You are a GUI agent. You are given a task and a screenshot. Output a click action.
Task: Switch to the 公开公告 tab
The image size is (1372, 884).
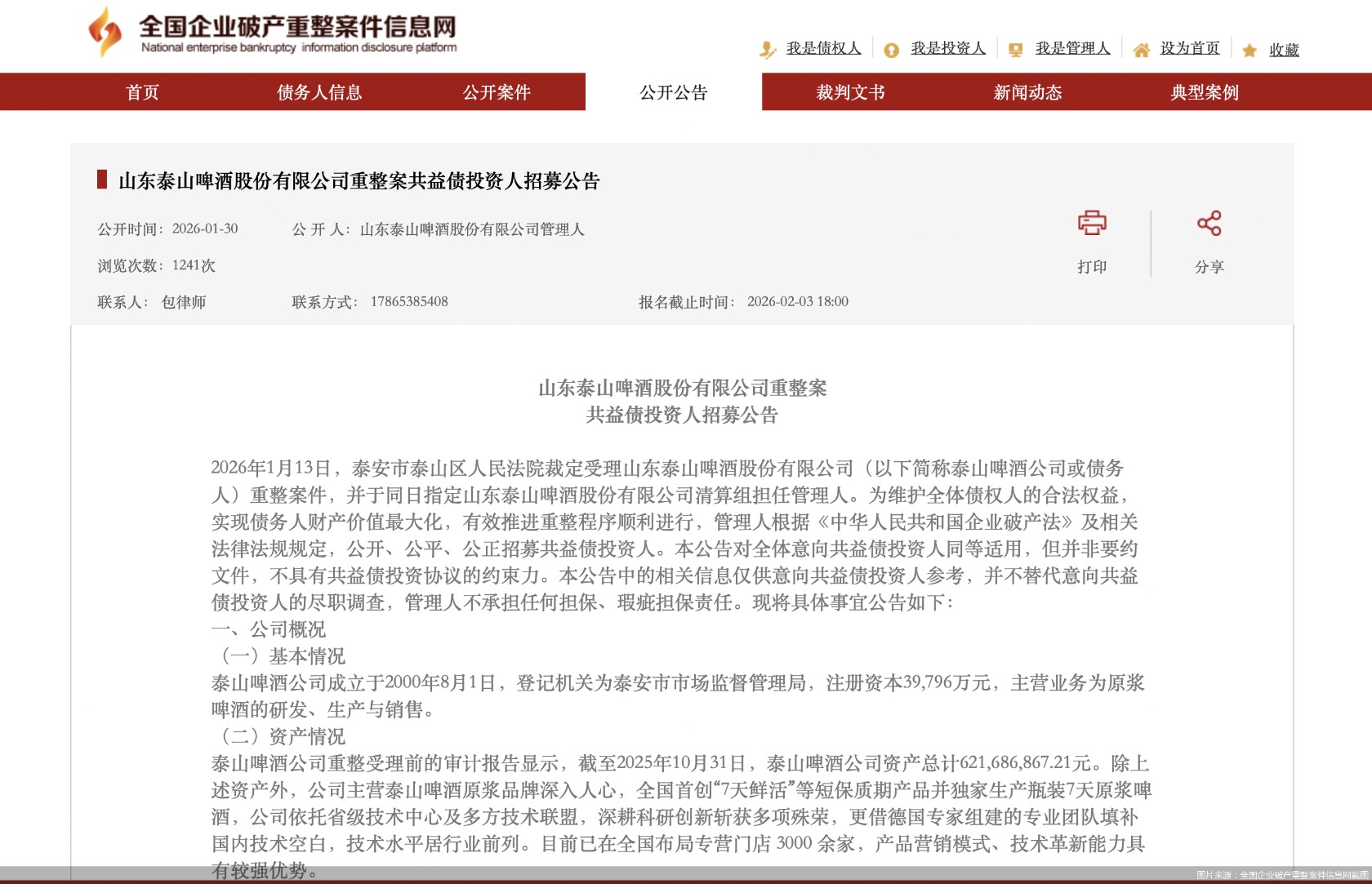[674, 92]
